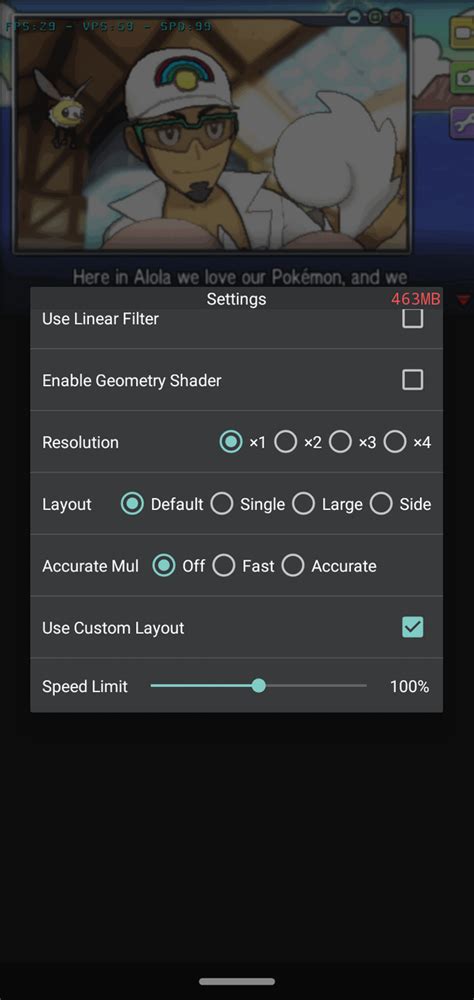Tap the round X button on game window

tap(396, 17)
